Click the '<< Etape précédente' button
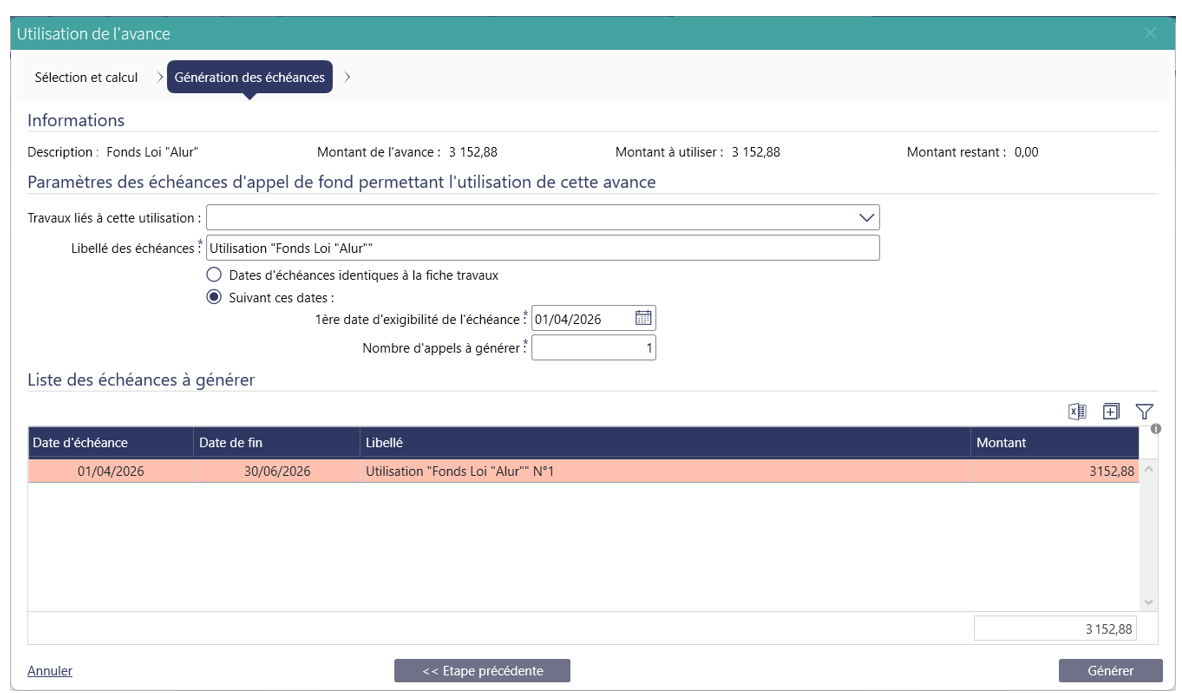Viewport: 1182px width, 693px height. (482, 671)
